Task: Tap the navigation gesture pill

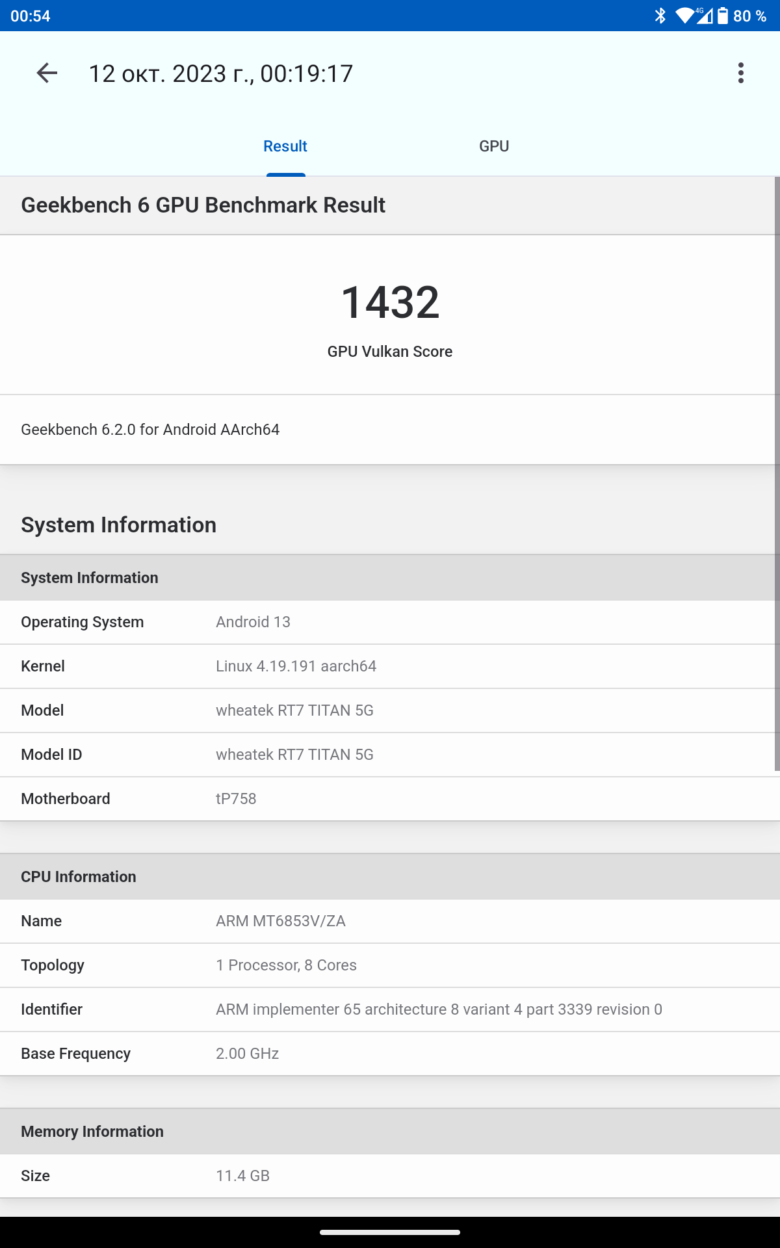Action: coord(390,1232)
